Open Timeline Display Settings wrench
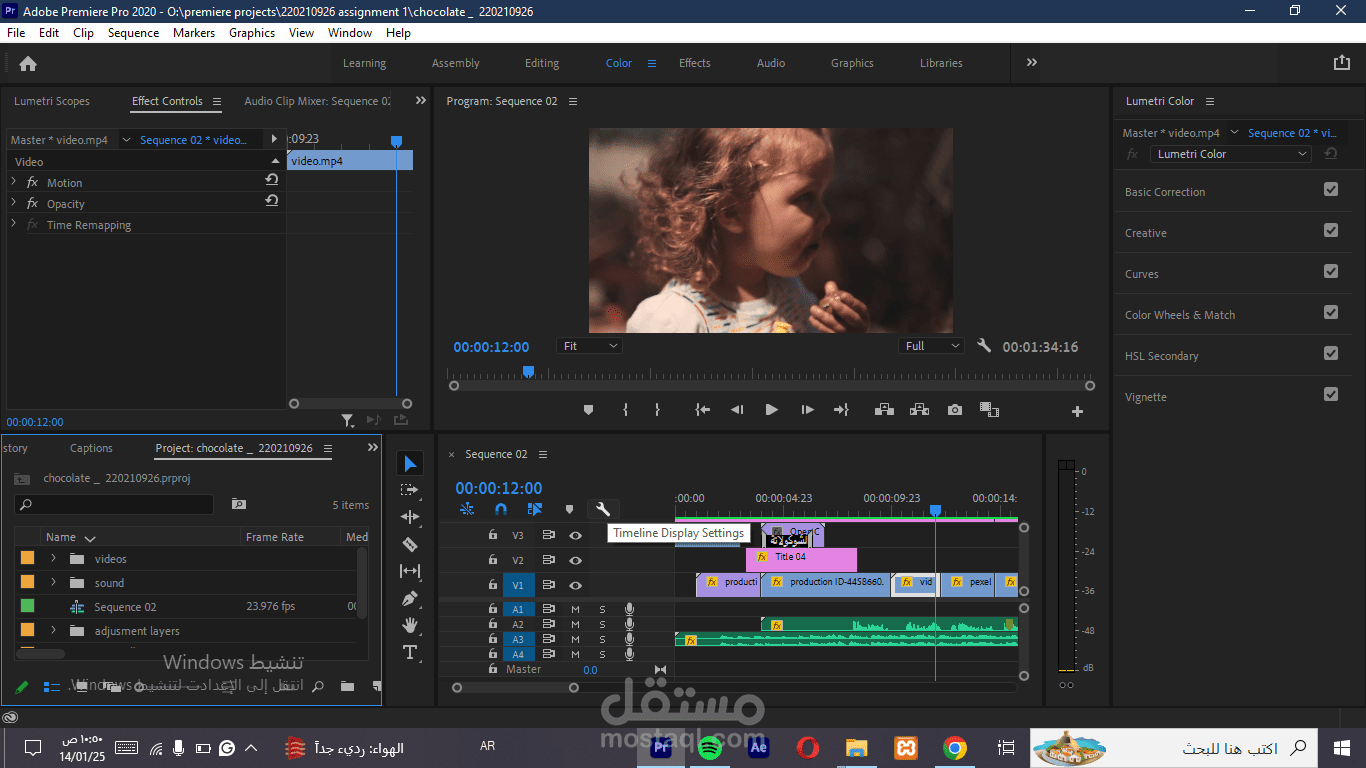Viewport: 1366px width, 768px height. point(603,509)
